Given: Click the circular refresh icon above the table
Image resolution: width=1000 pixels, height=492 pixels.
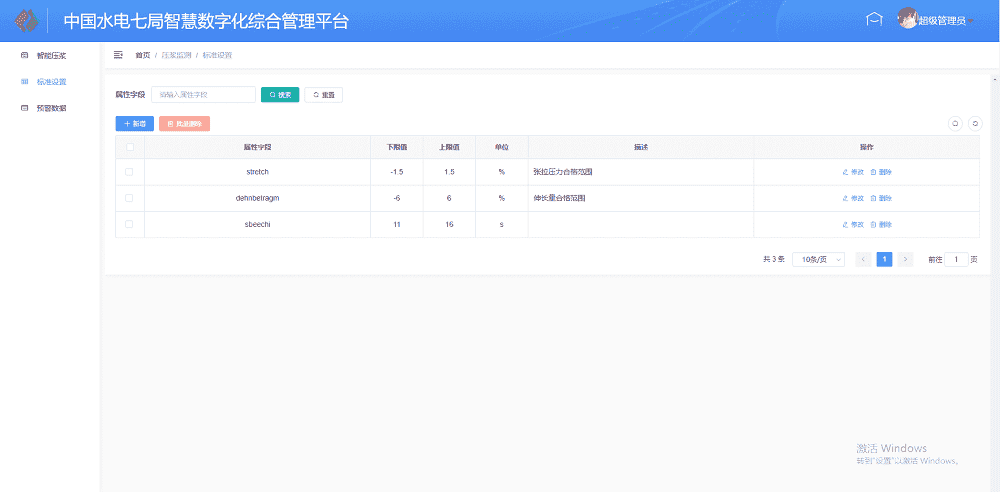Looking at the screenshot, I should click(x=975, y=123).
